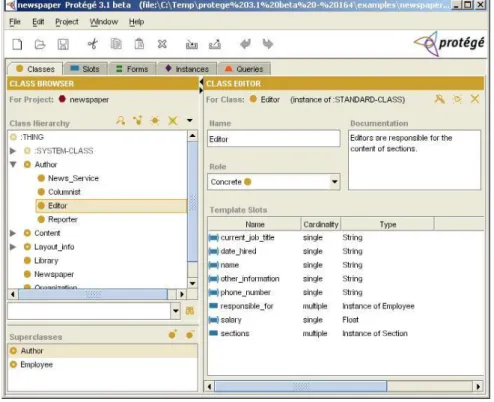
Task: Click the Remove Superclass icon
Action: click(x=190, y=334)
